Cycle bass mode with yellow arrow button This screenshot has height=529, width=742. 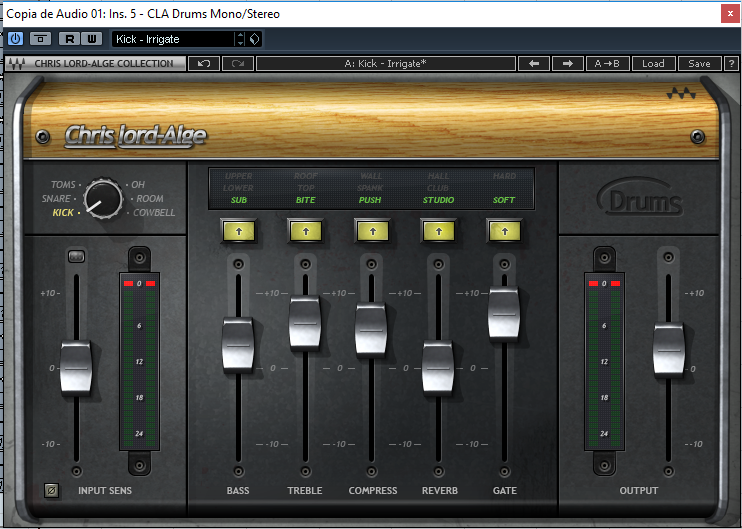[238, 231]
